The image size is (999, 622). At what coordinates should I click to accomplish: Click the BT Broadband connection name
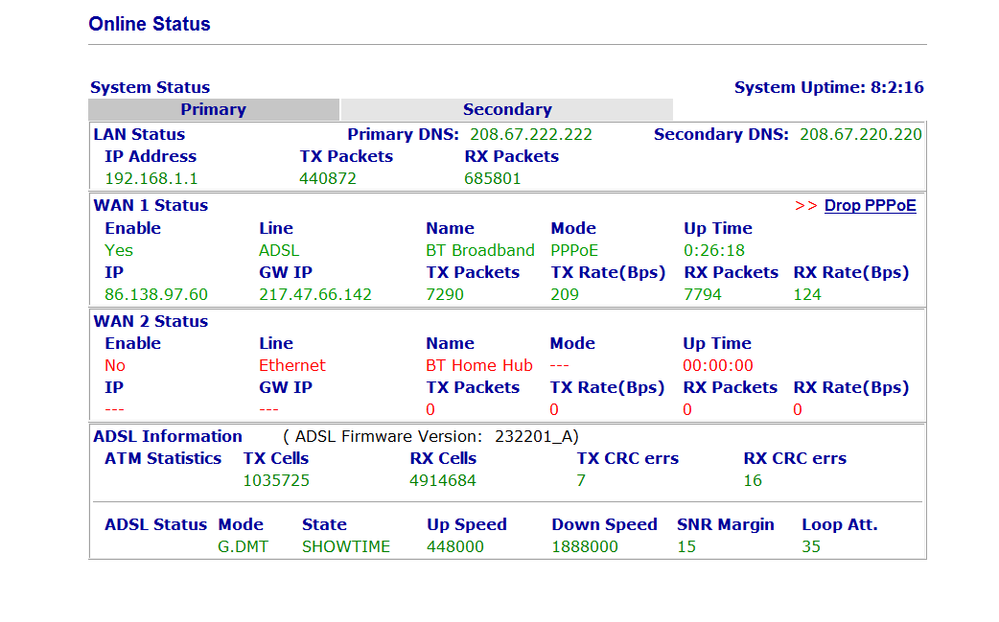(x=479, y=251)
